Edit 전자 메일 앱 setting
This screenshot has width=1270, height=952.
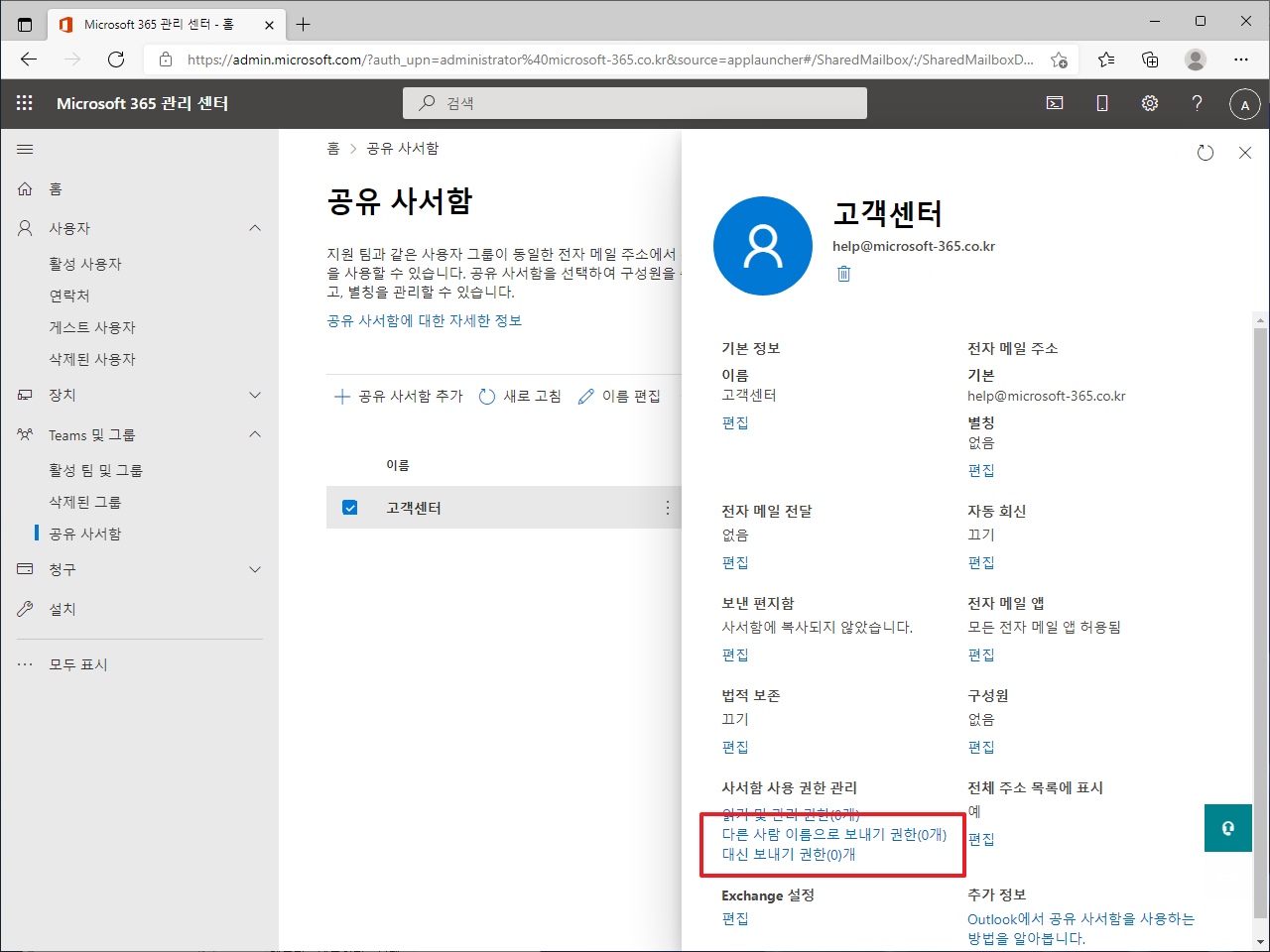point(981,655)
